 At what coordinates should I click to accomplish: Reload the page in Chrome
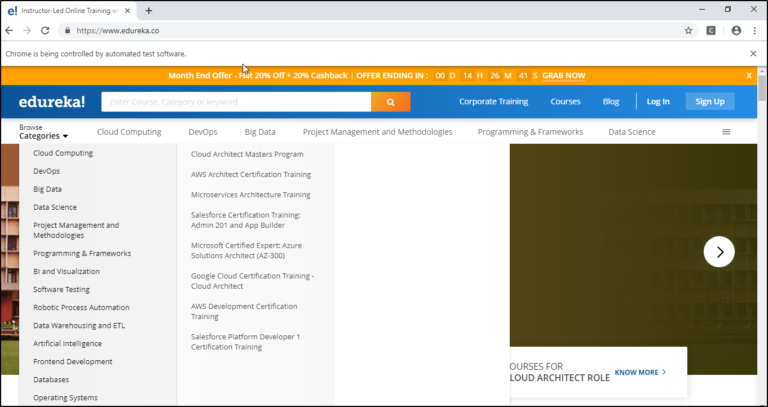[x=45, y=30]
